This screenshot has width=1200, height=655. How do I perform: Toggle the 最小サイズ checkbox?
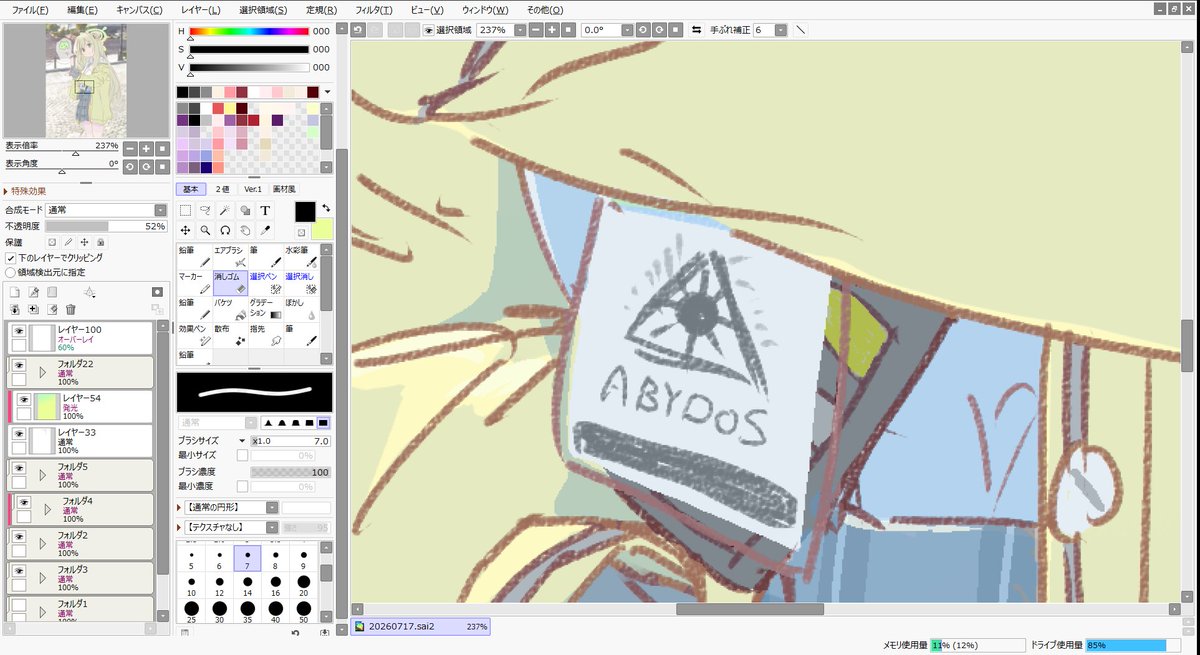(242, 455)
